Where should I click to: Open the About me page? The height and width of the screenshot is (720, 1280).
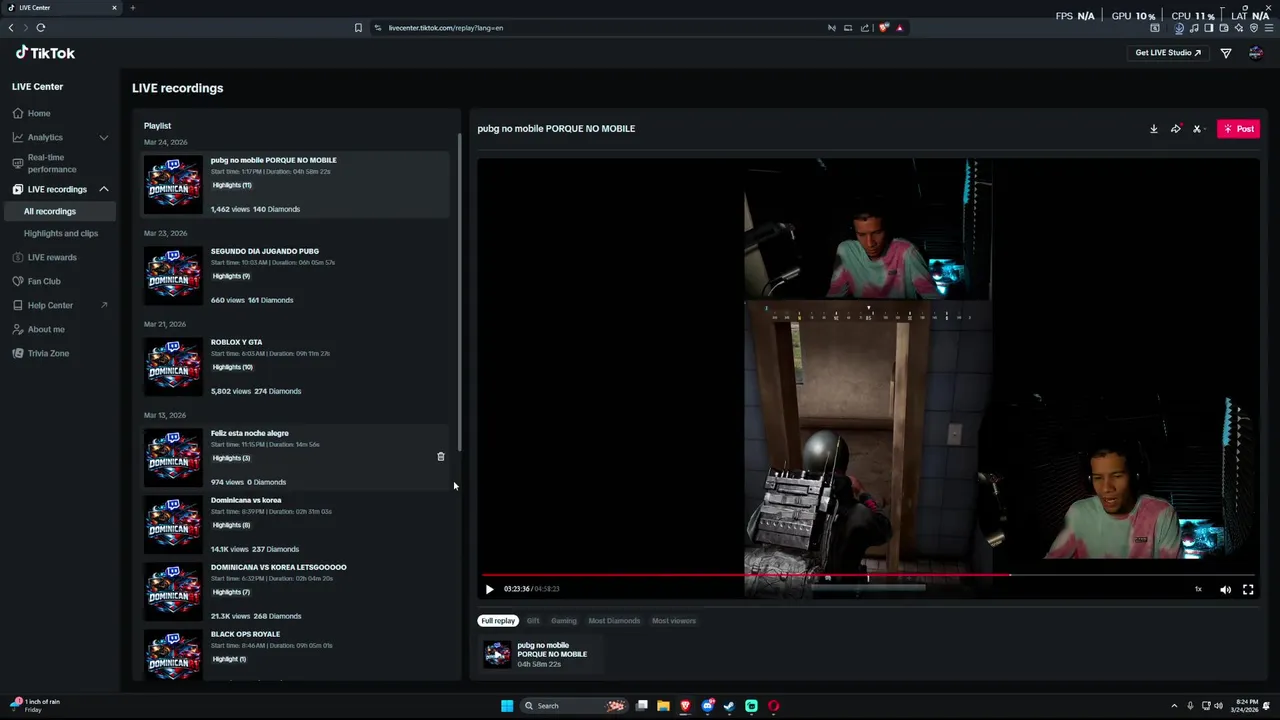click(46, 329)
